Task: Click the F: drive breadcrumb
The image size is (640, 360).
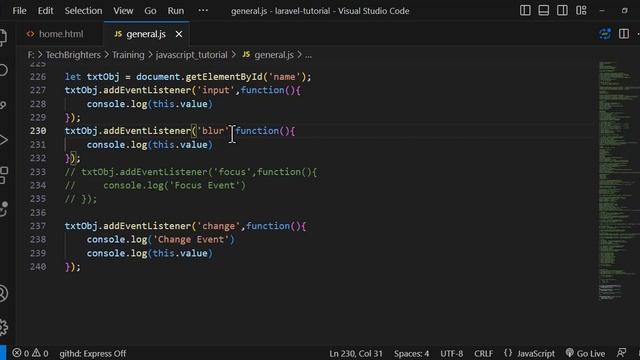Action: tap(31, 55)
